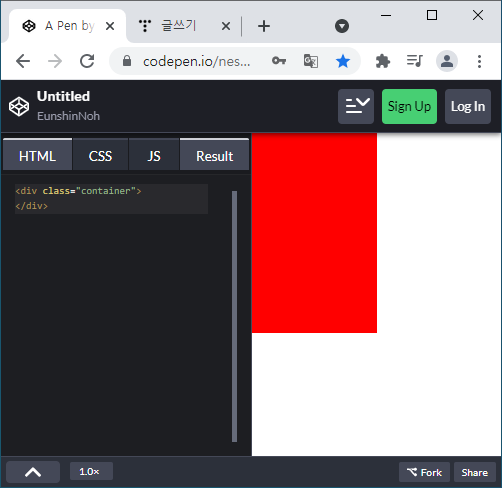Close the 글쓰기 tab
The width and height of the screenshot is (502, 488).
[226, 26]
